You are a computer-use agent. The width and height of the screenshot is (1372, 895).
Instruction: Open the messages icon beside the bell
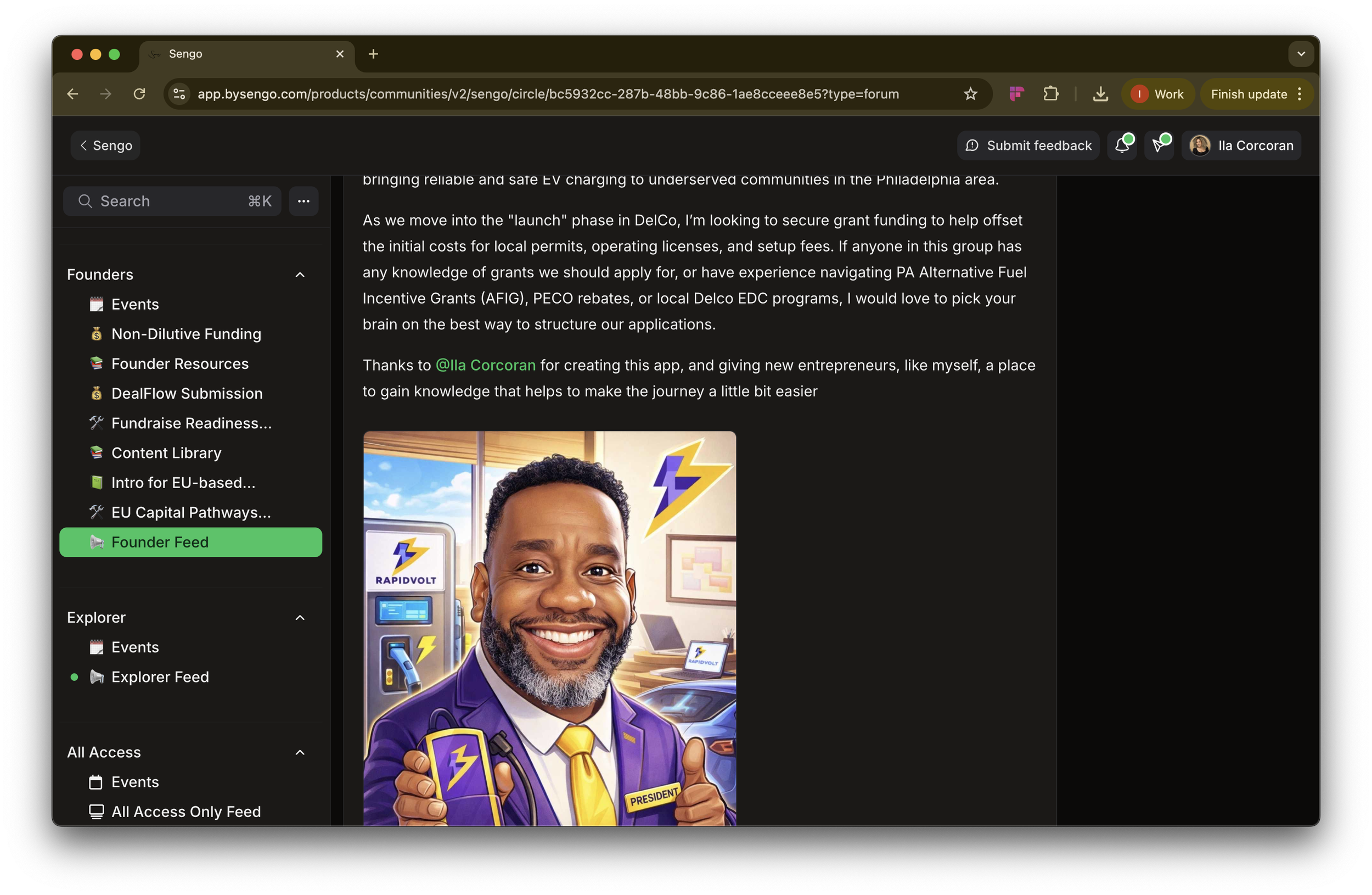[x=1158, y=146]
